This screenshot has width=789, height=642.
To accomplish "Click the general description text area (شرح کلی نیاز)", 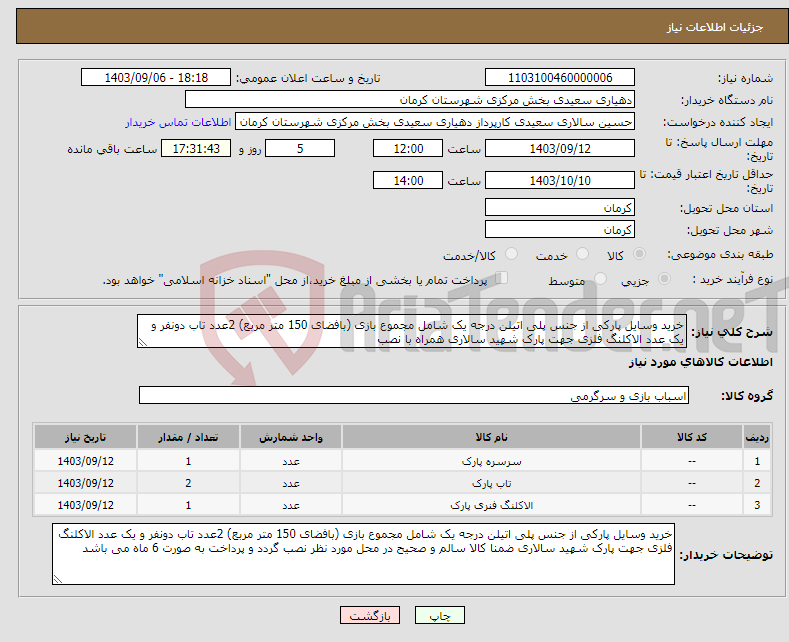I will [x=412, y=332].
